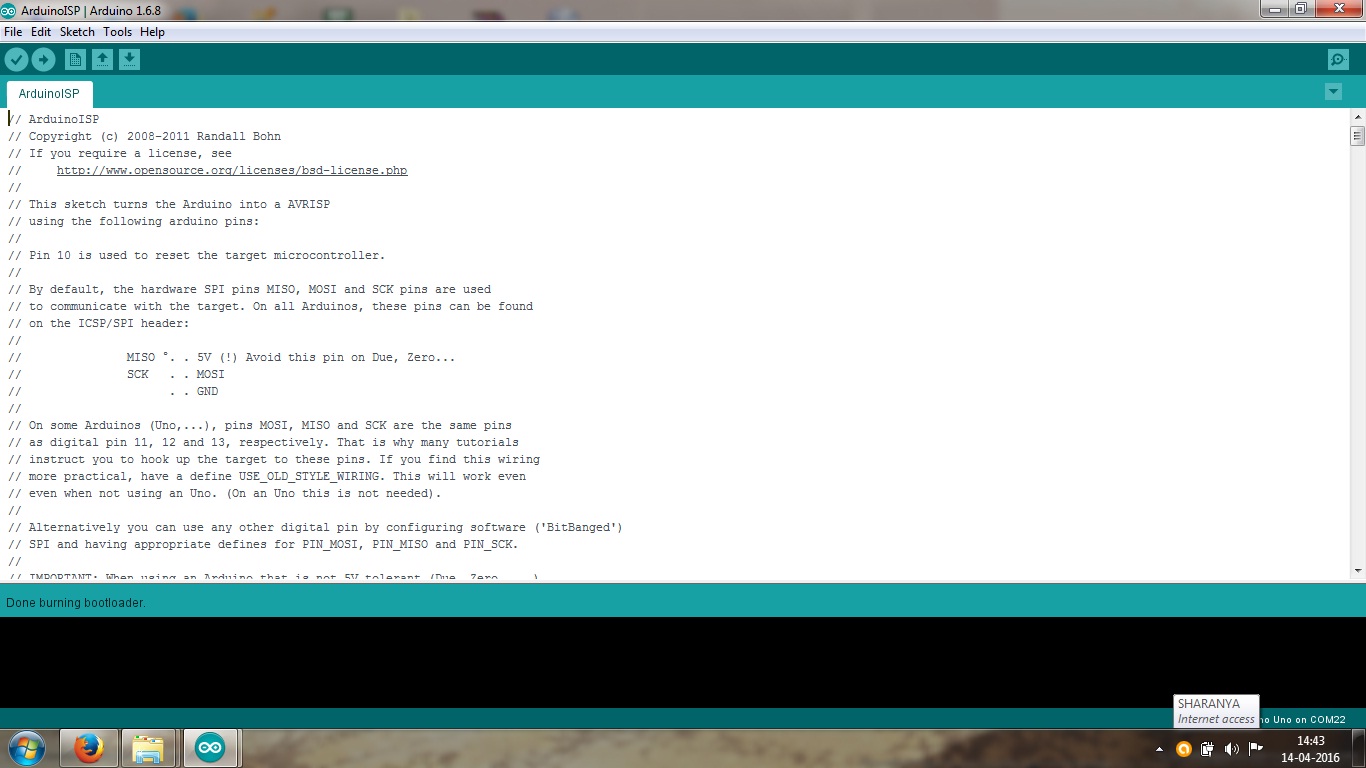Screen dimensions: 1366x768
Task: Click the editor vertical scrollbar thumb
Action: (x=1357, y=136)
